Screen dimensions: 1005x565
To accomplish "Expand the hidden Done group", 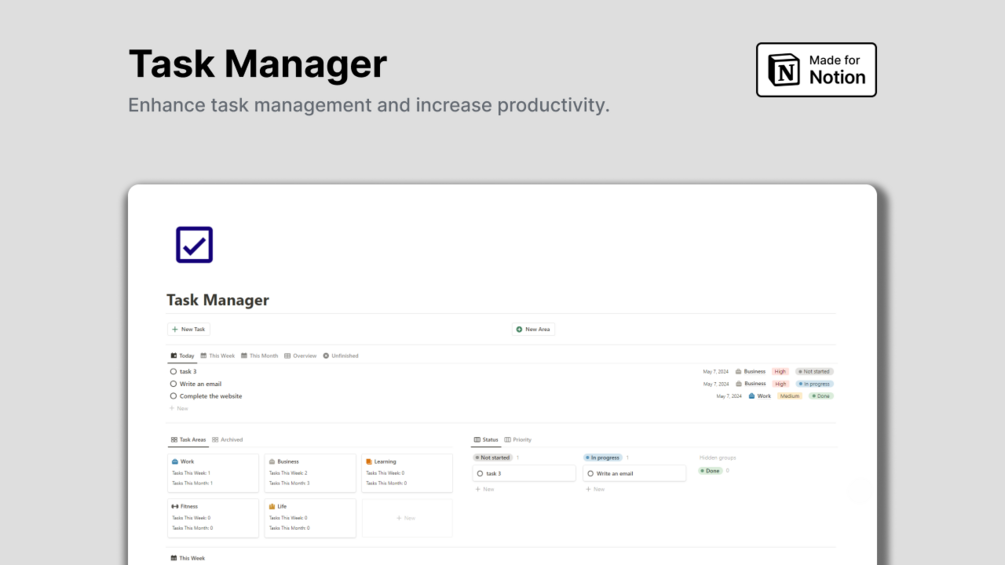I will 710,470.
